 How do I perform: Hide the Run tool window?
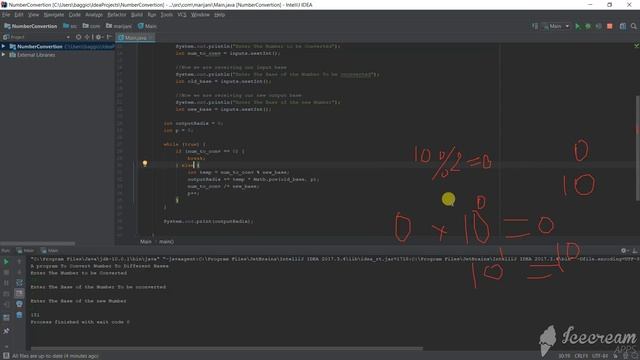coord(635,251)
